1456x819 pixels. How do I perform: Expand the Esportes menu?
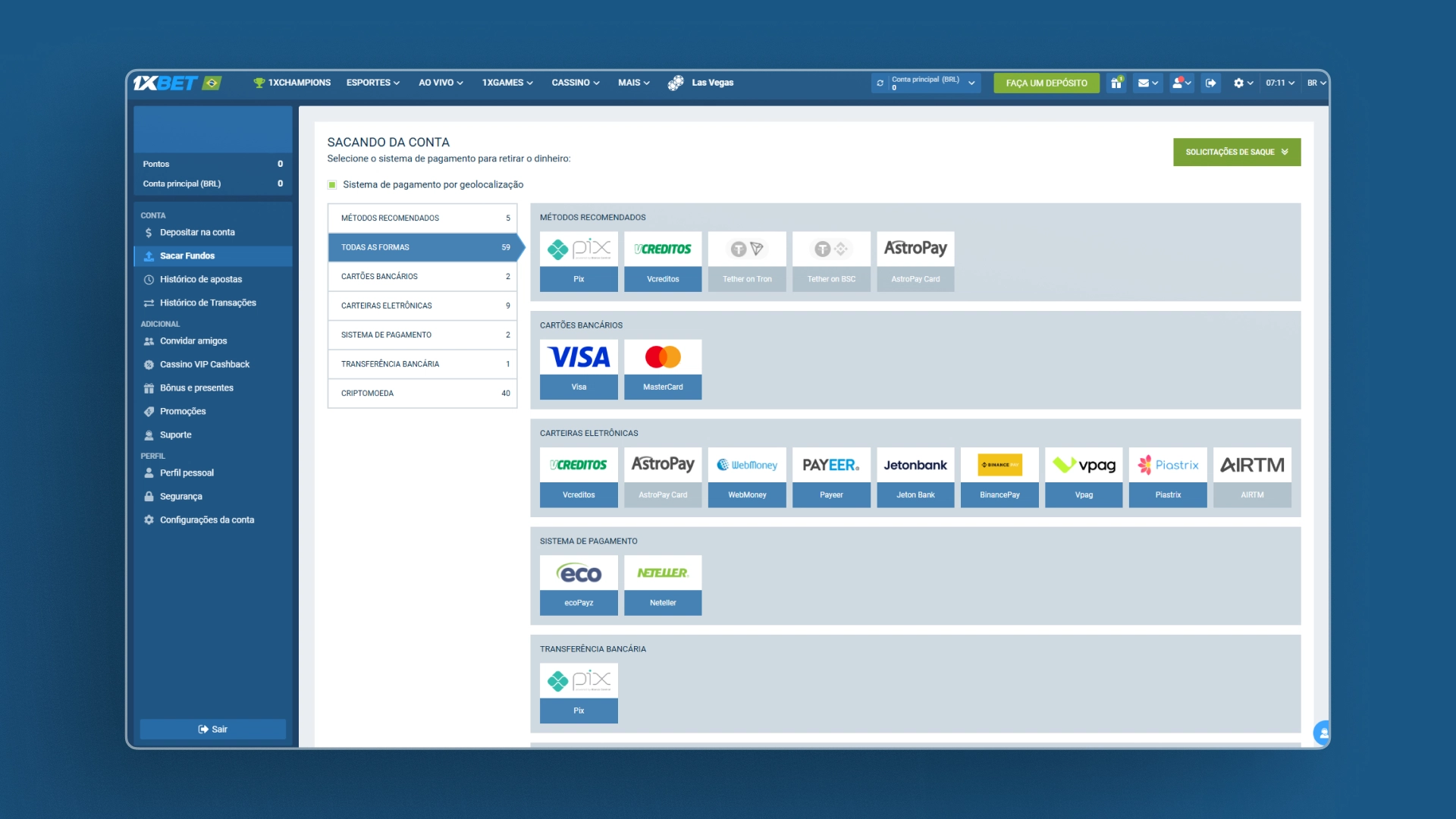[x=373, y=83]
